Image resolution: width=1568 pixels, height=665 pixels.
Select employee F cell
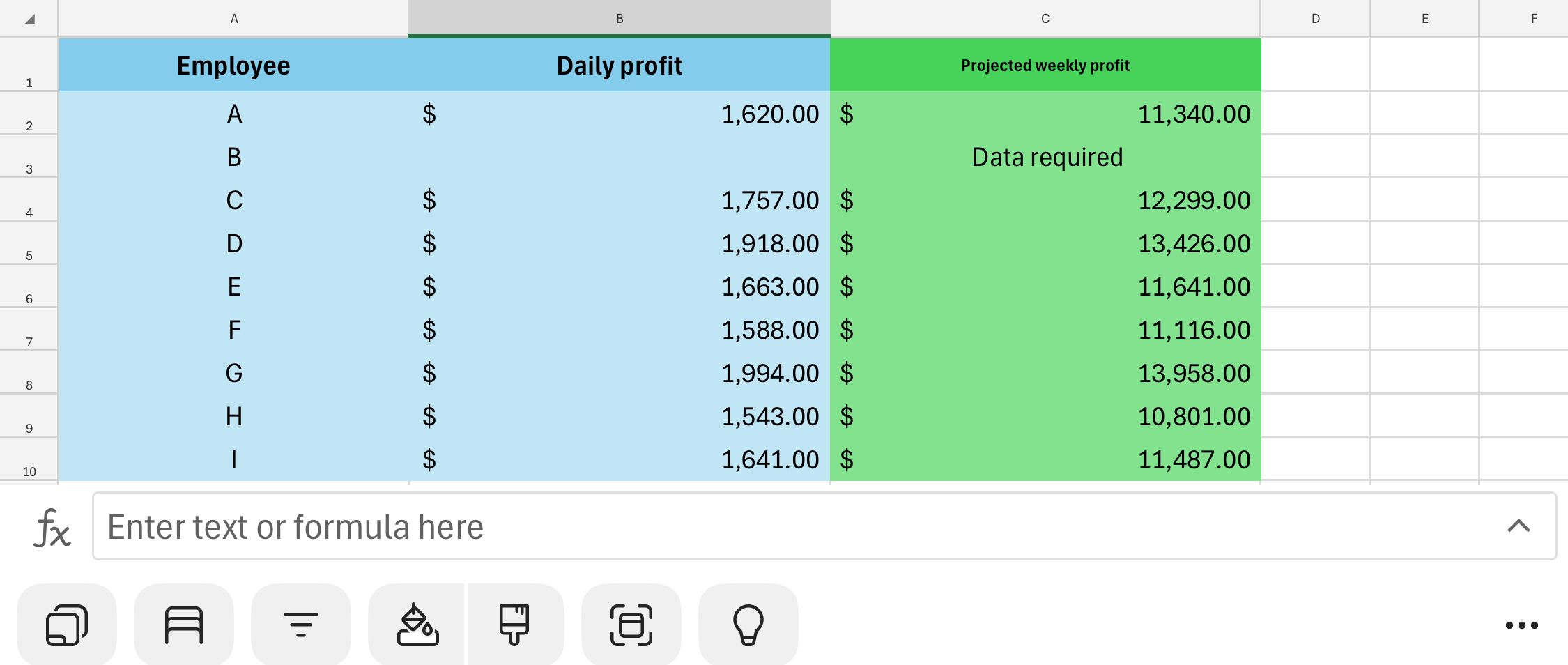(x=233, y=329)
